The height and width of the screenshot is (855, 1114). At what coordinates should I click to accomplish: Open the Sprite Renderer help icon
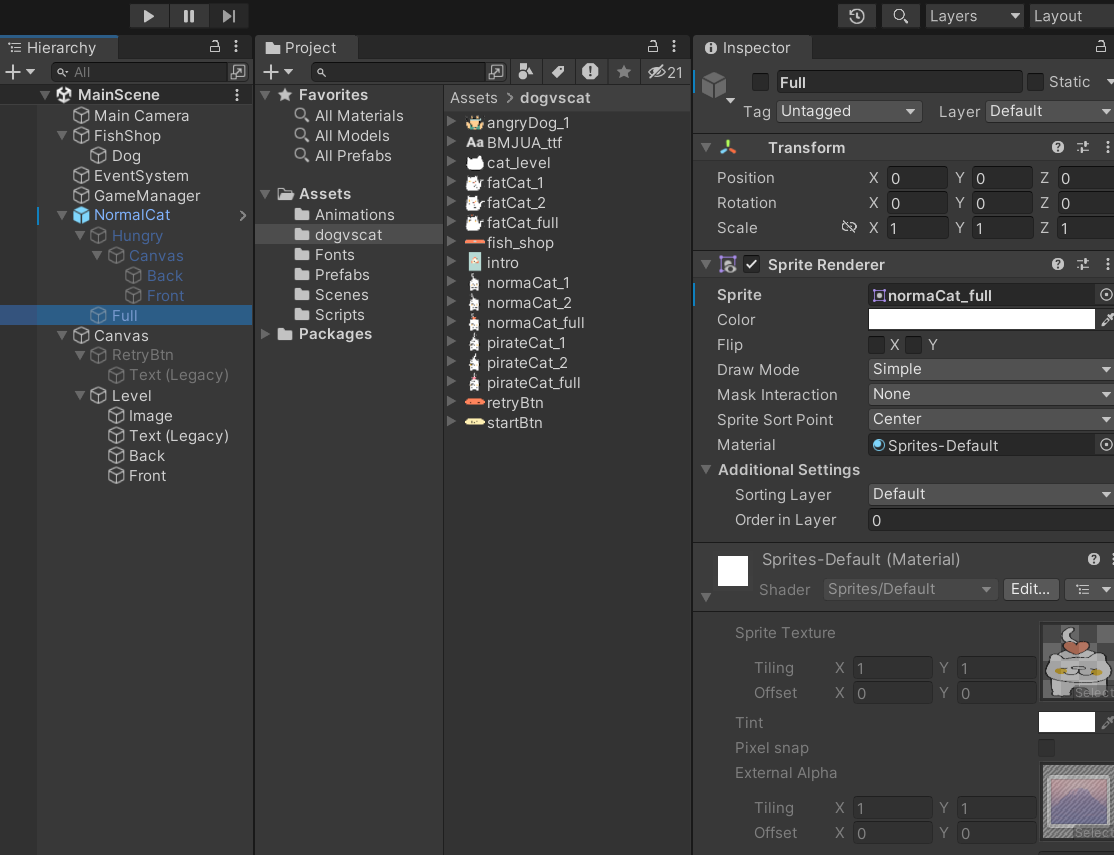[1058, 264]
